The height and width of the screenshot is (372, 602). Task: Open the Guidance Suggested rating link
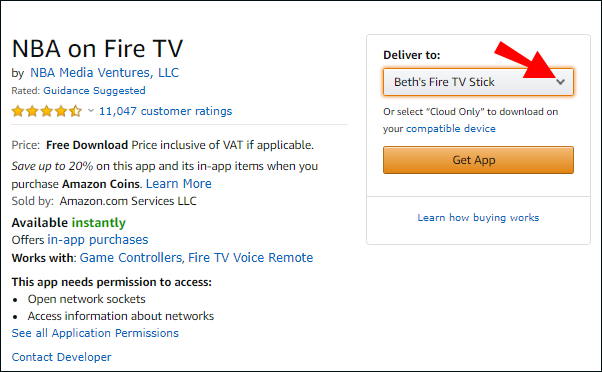pos(94,91)
